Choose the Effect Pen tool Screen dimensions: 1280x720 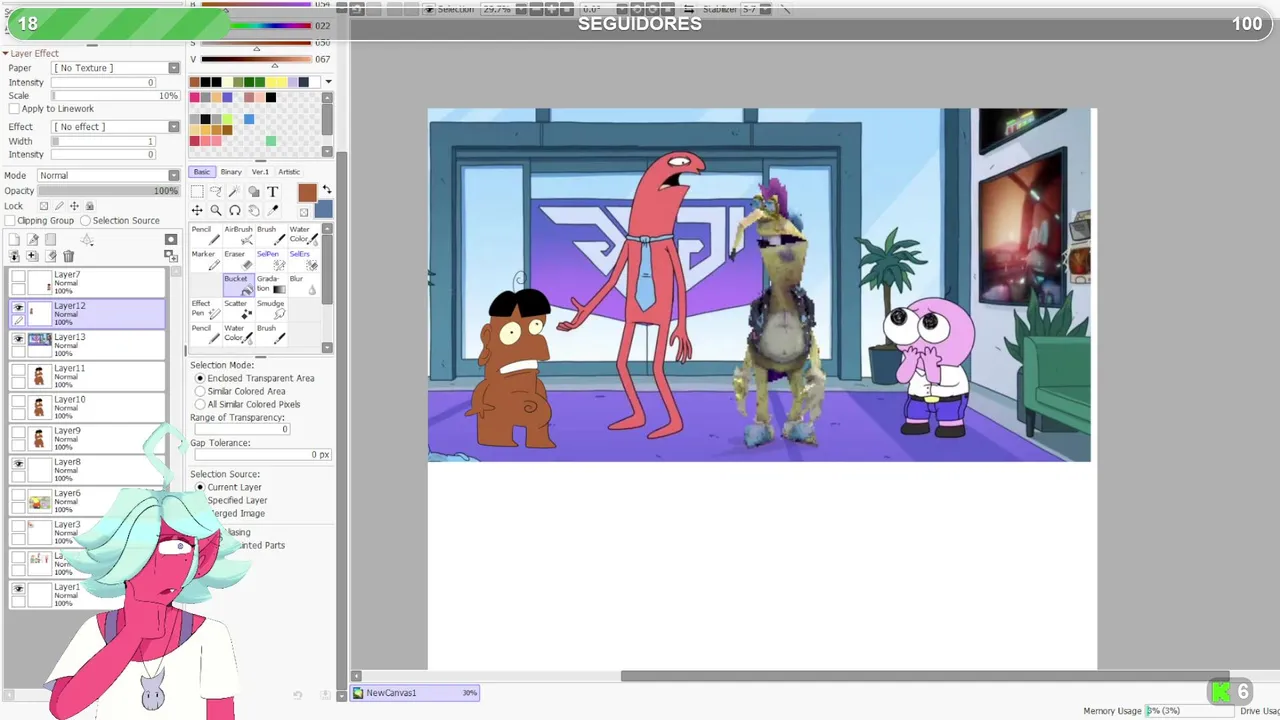tap(205, 310)
